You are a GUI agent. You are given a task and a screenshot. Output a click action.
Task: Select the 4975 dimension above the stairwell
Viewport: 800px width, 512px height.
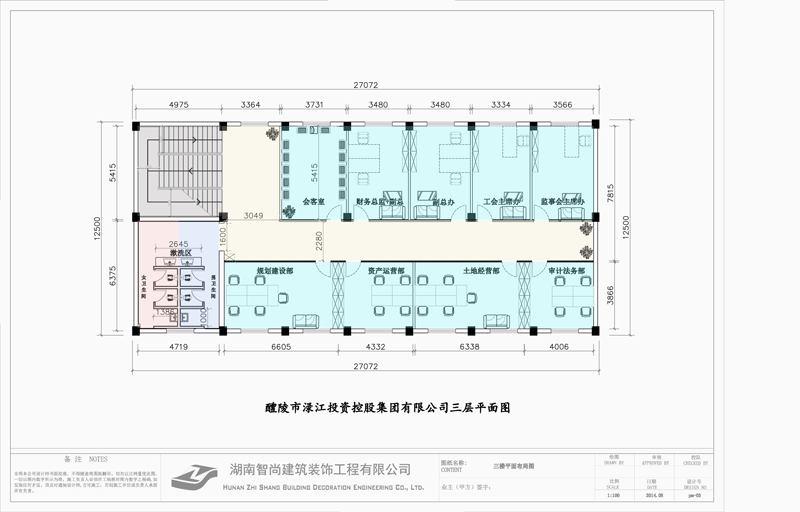coord(179,104)
